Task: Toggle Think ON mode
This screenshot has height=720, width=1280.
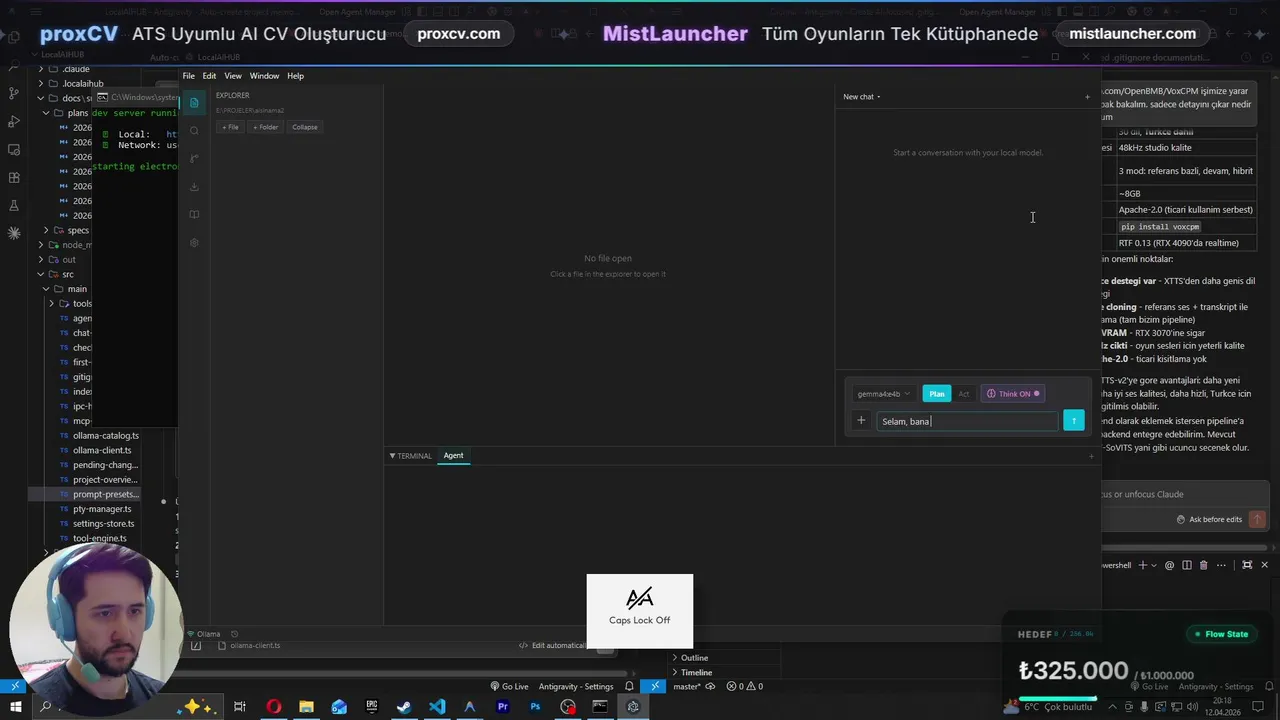Action: coord(1013,394)
